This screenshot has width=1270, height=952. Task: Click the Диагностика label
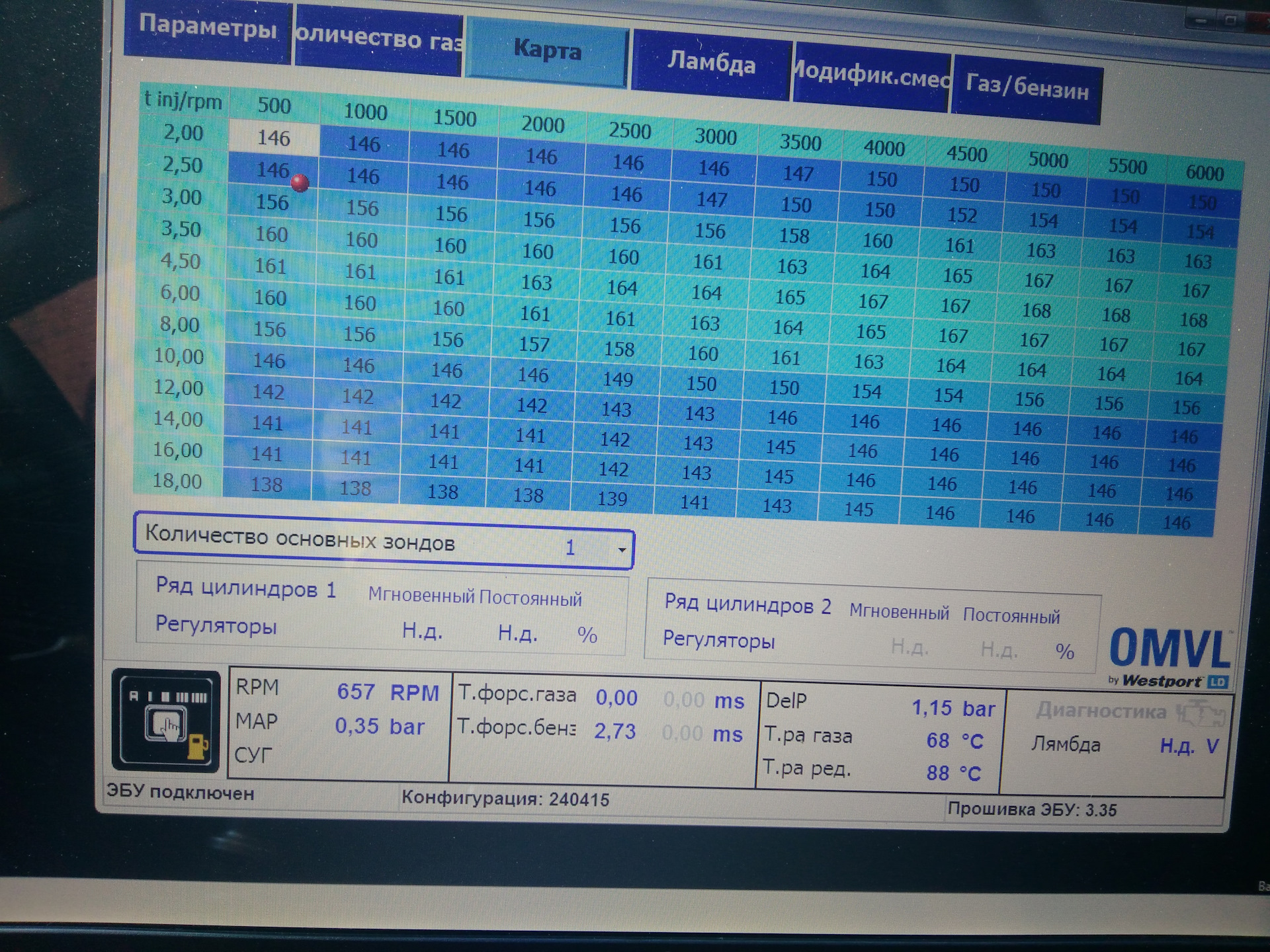(x=1101, y=711)
